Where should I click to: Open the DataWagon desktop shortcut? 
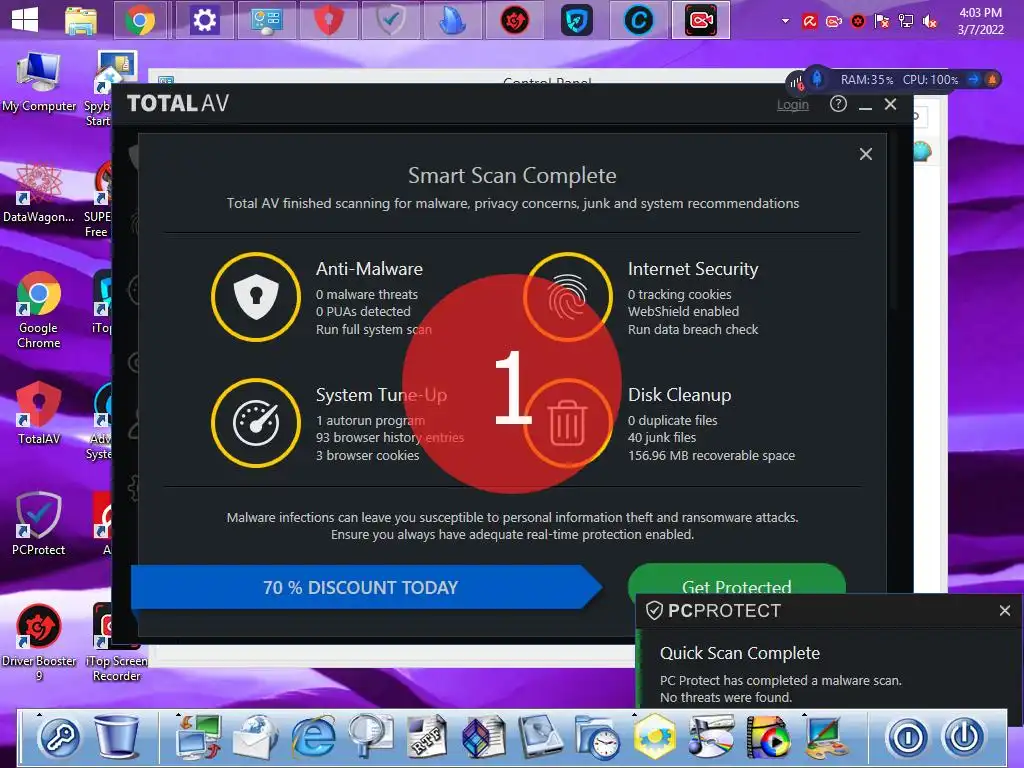pyautogui.click(x=39, y=193)
